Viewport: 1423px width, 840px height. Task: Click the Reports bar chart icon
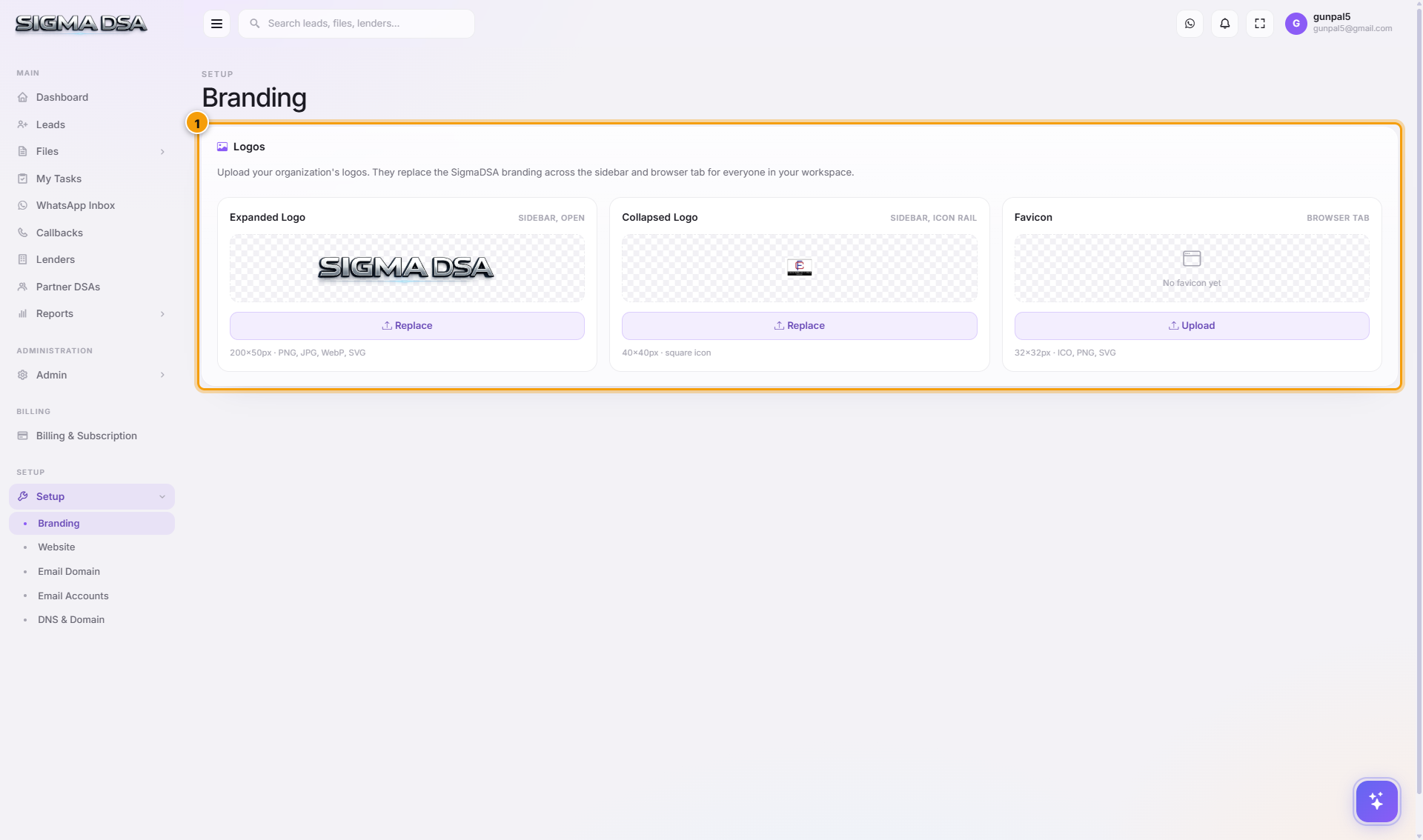tap(23, 313)
